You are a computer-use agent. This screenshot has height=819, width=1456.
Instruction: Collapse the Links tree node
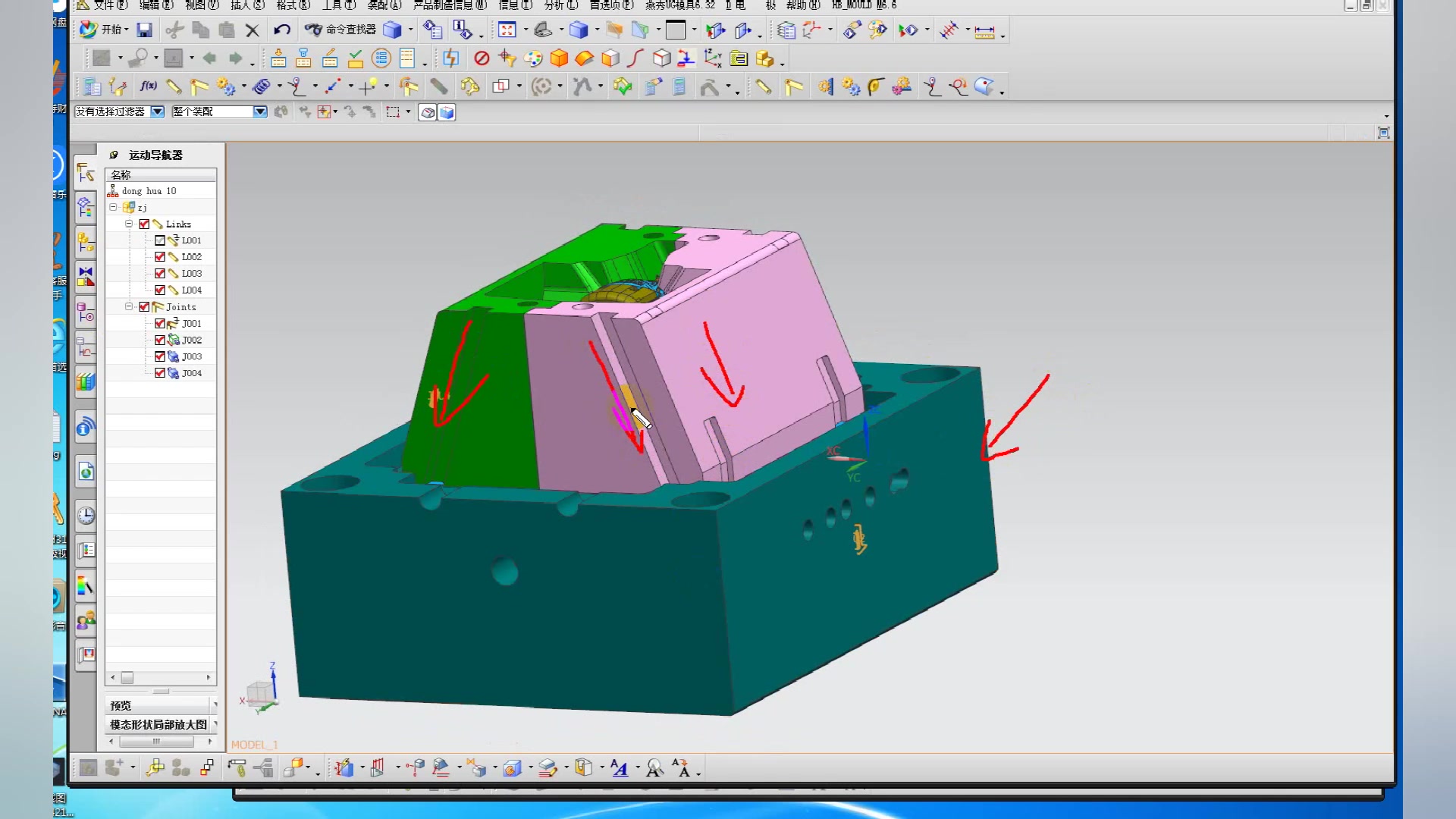coord(129,224)
